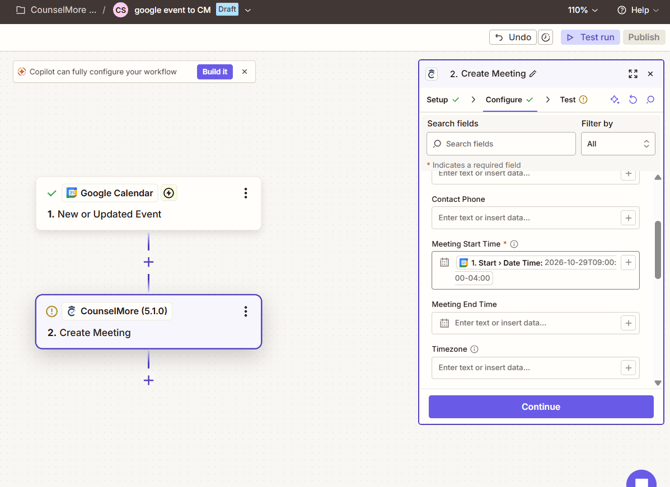Add a step after Create Meeting

pos(149,380)
